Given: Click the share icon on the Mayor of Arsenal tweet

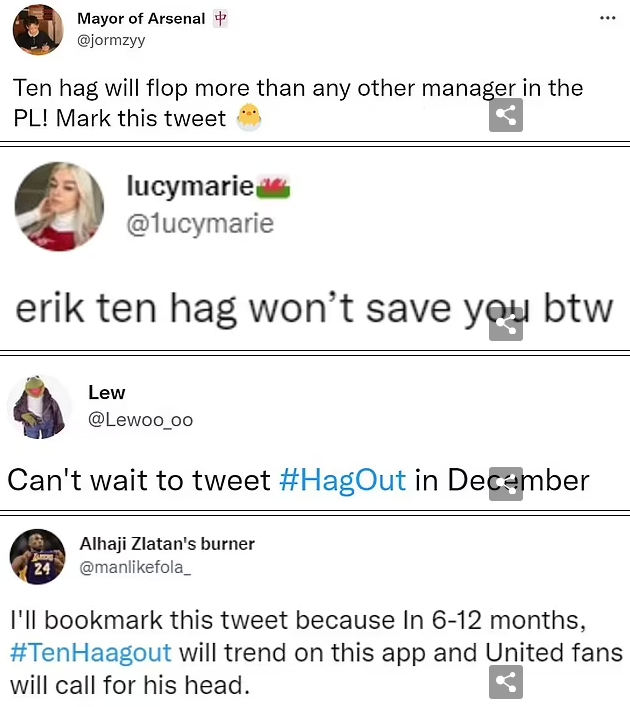Looking at the screenshot, I should tap(506, 115).
